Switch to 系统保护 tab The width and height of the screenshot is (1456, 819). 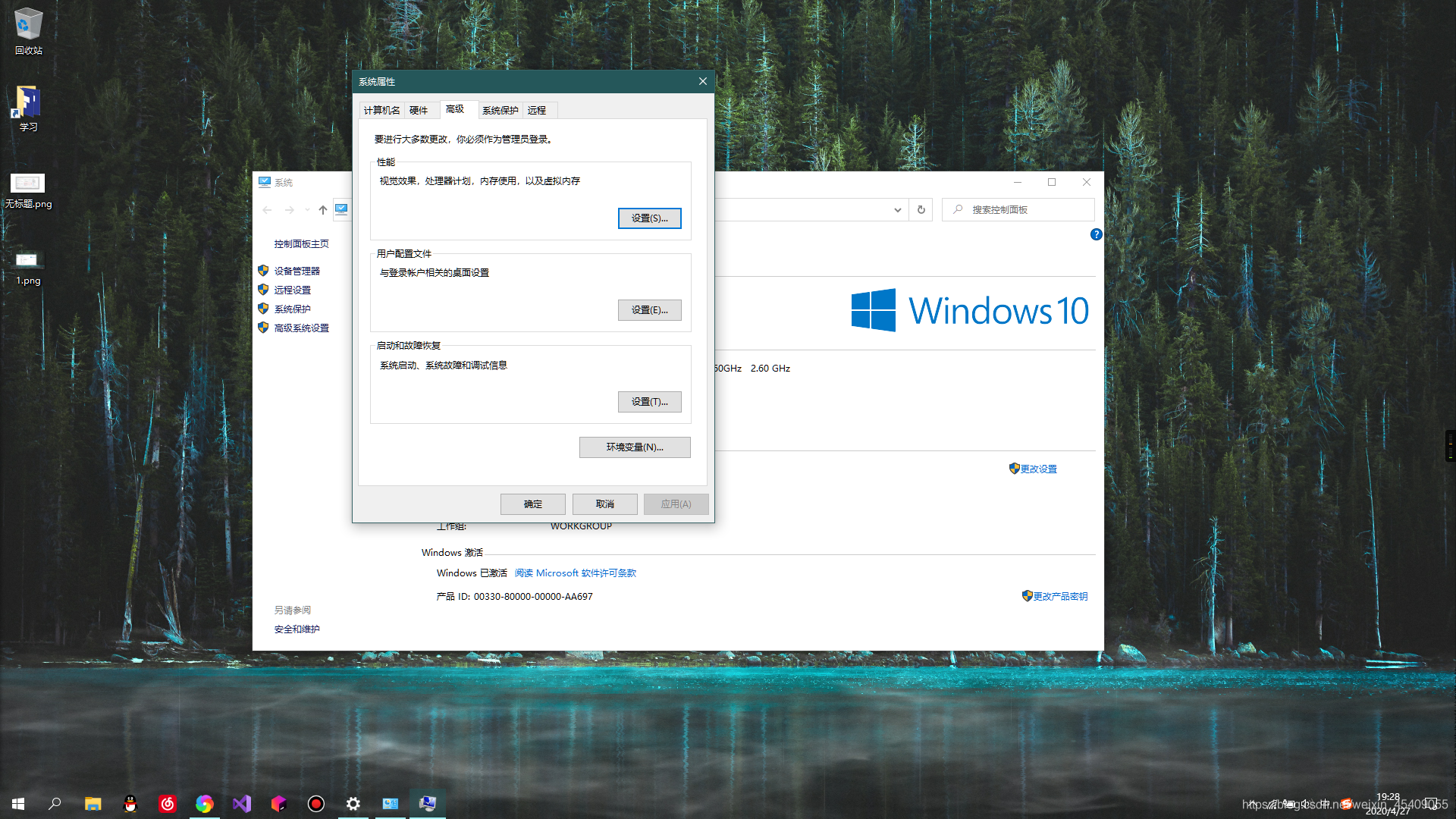(x=500, y=111)
